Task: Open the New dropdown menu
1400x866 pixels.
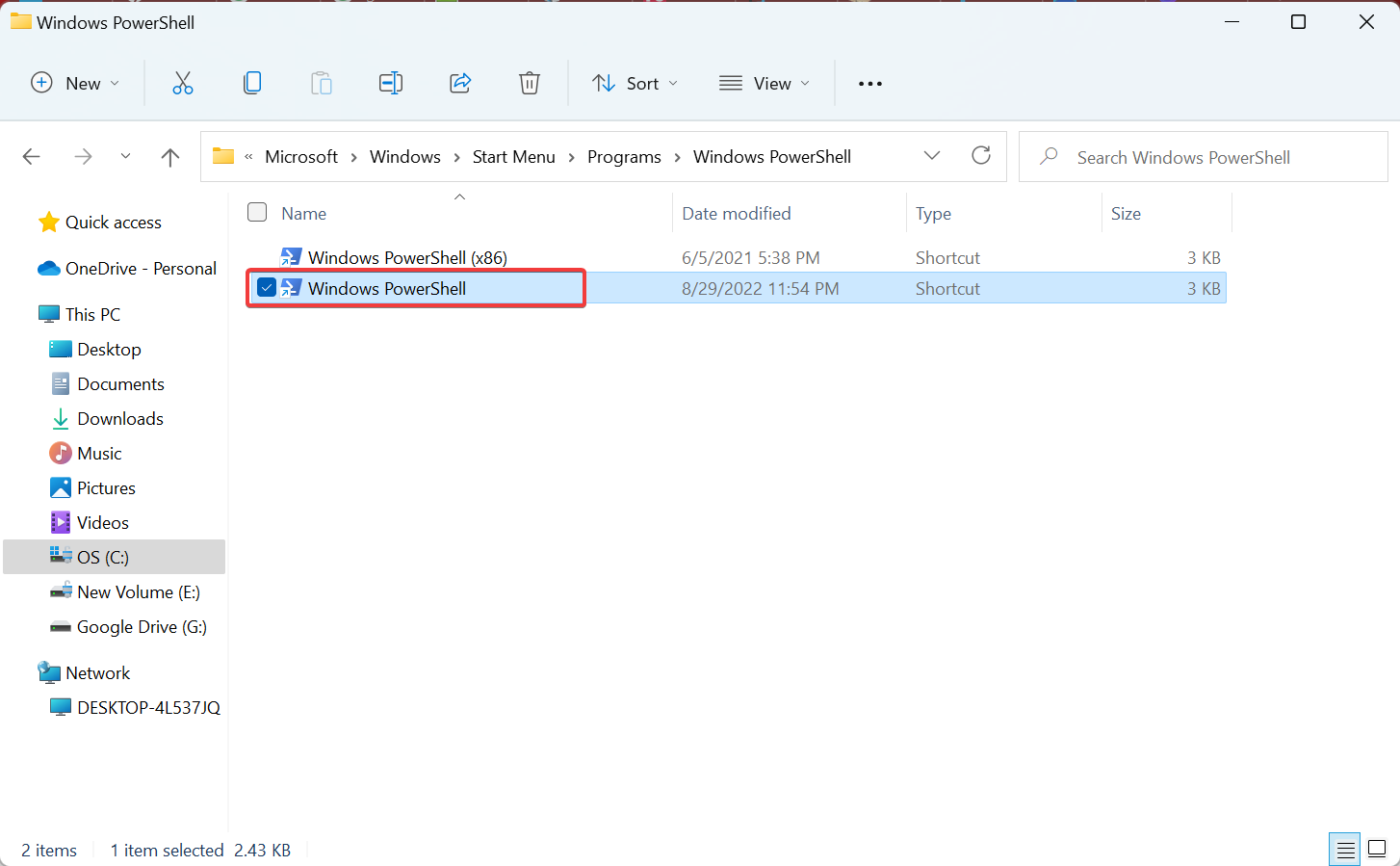Action: [75, 84]
